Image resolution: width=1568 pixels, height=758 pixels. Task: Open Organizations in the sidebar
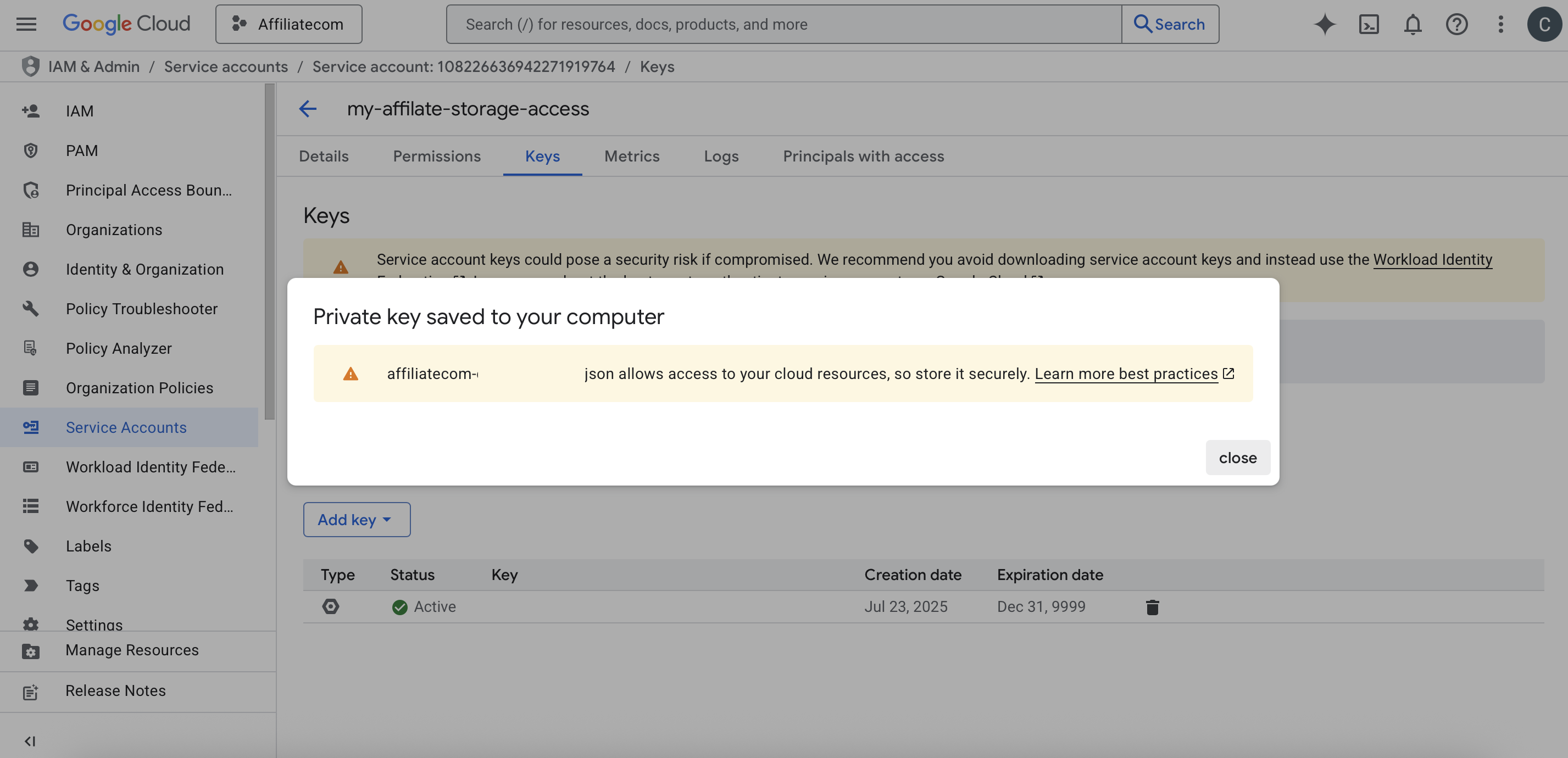[x=129, y=230]
